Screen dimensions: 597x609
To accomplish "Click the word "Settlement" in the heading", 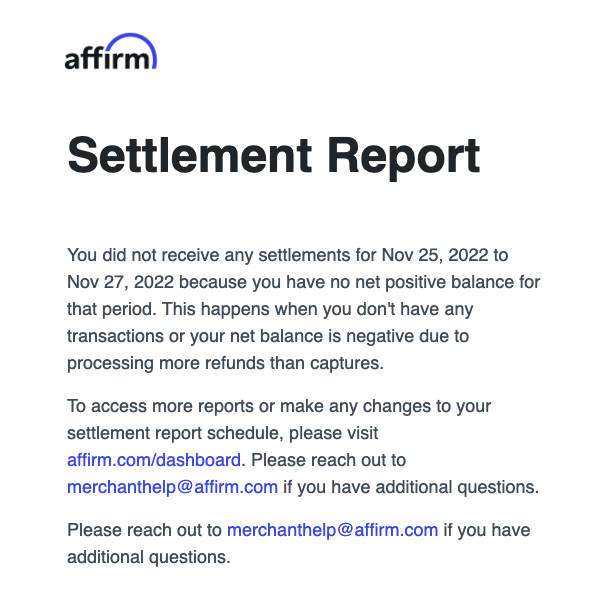I will pyautogui.click(x=190, y=155).
